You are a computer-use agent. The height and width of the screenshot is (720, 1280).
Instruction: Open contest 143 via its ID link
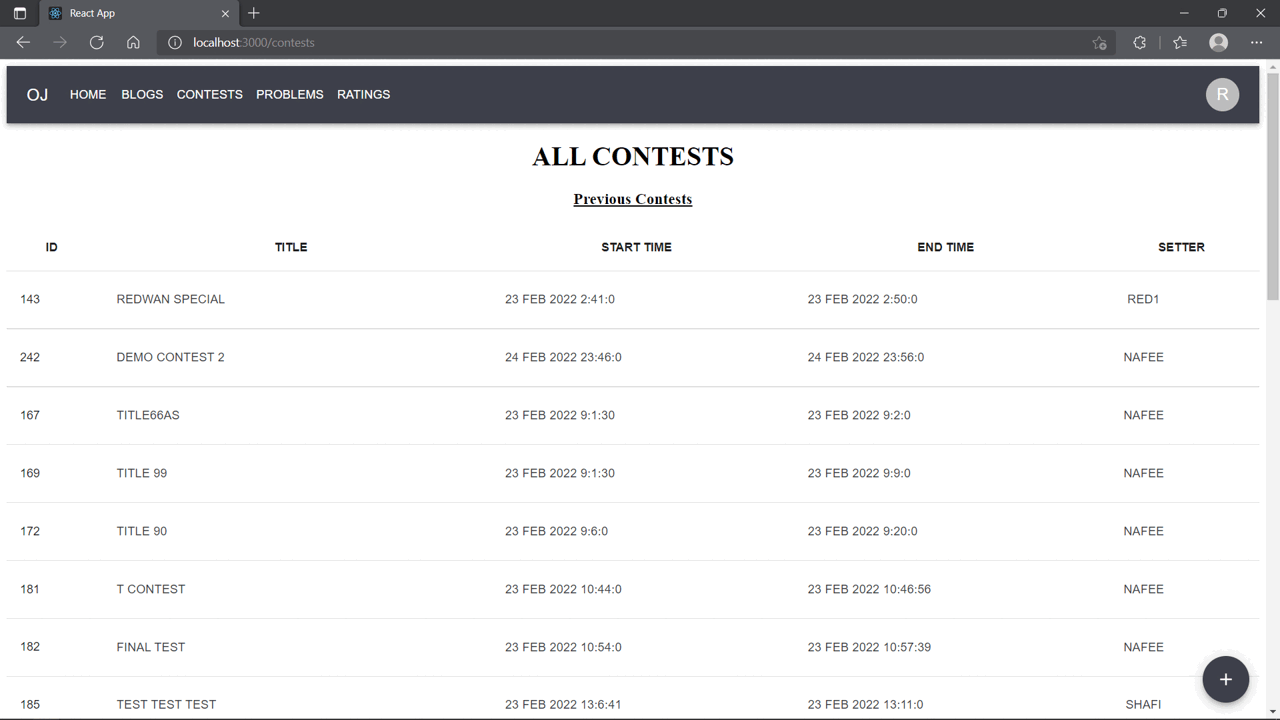click(29, 298)
